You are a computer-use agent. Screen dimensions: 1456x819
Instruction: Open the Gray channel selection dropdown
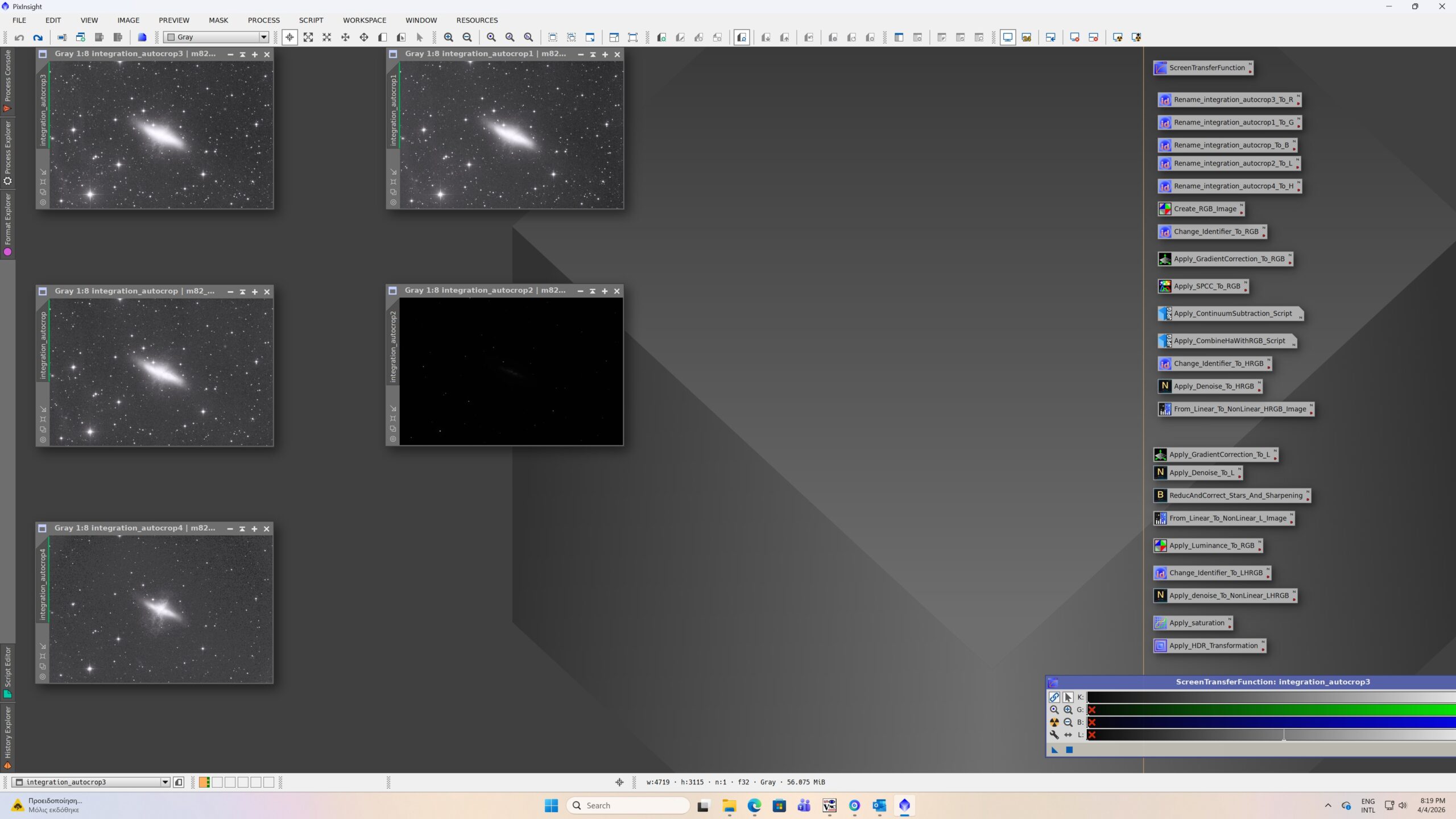[263, 38]
